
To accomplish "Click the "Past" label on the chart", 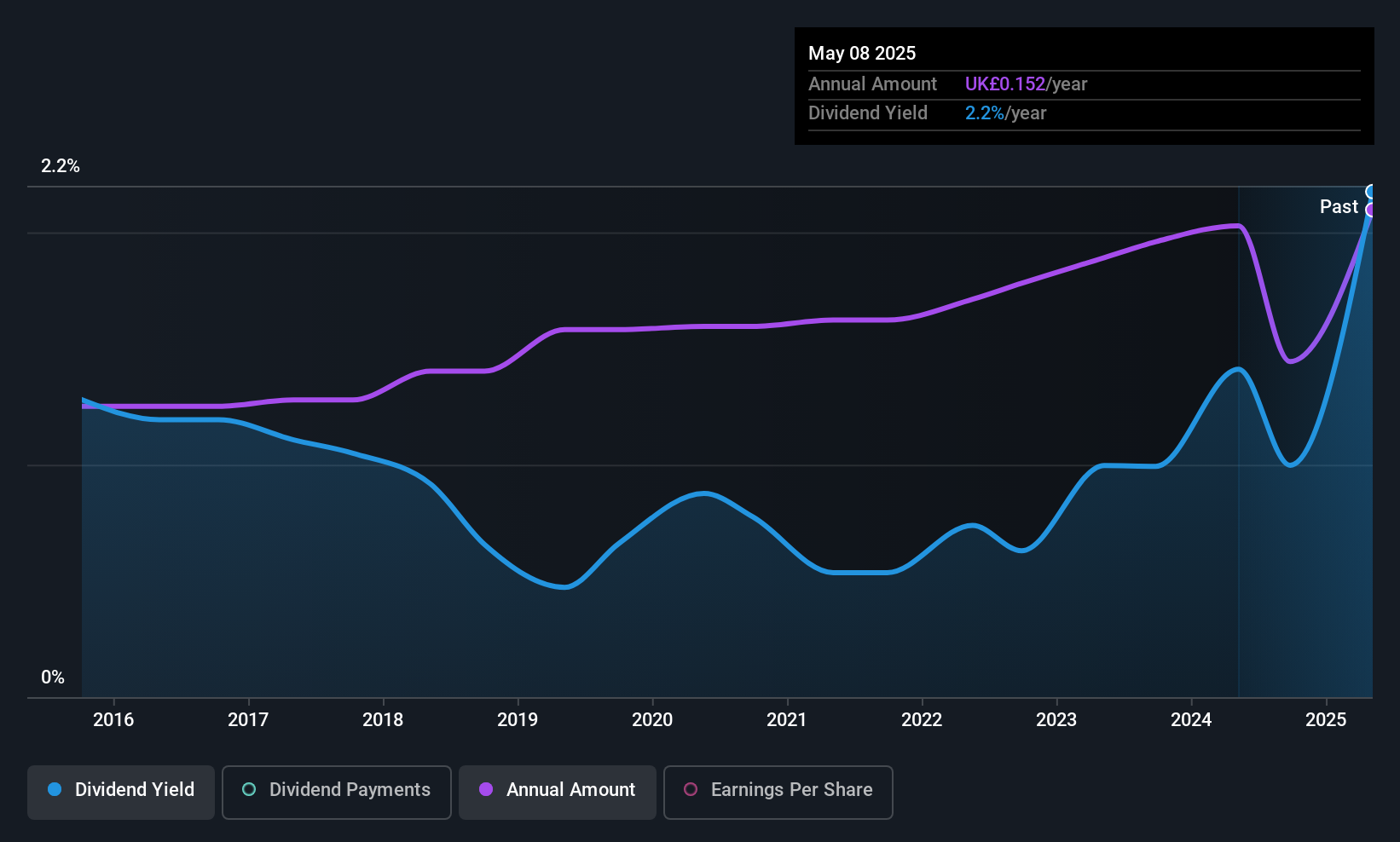I will click(1339, 207).
